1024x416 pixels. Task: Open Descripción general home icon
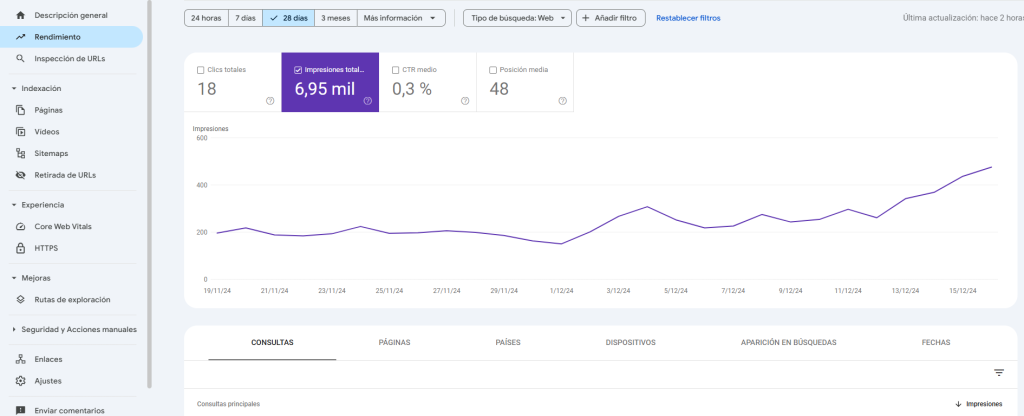20,16
